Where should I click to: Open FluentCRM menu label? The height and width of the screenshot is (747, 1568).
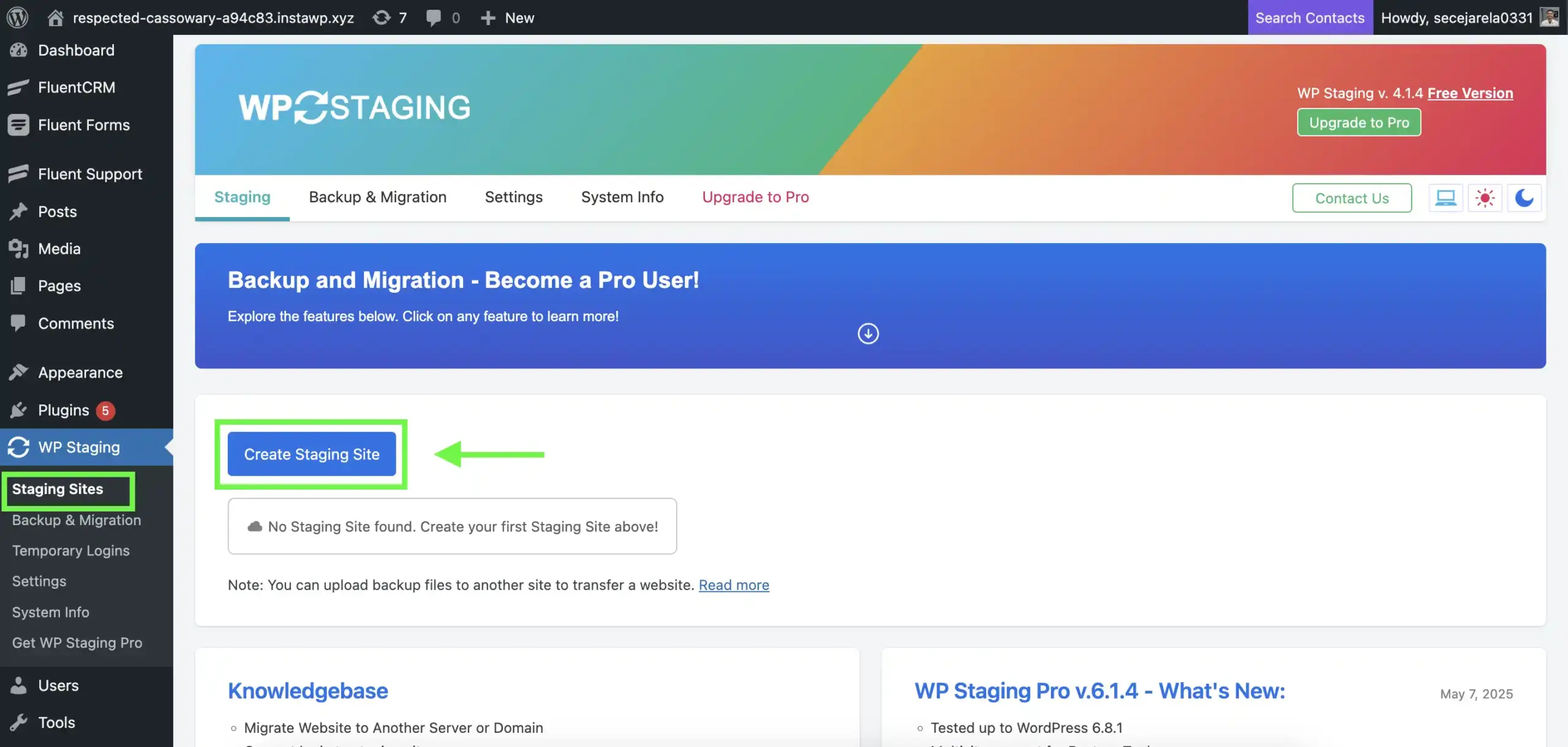[x=77, y=87]
